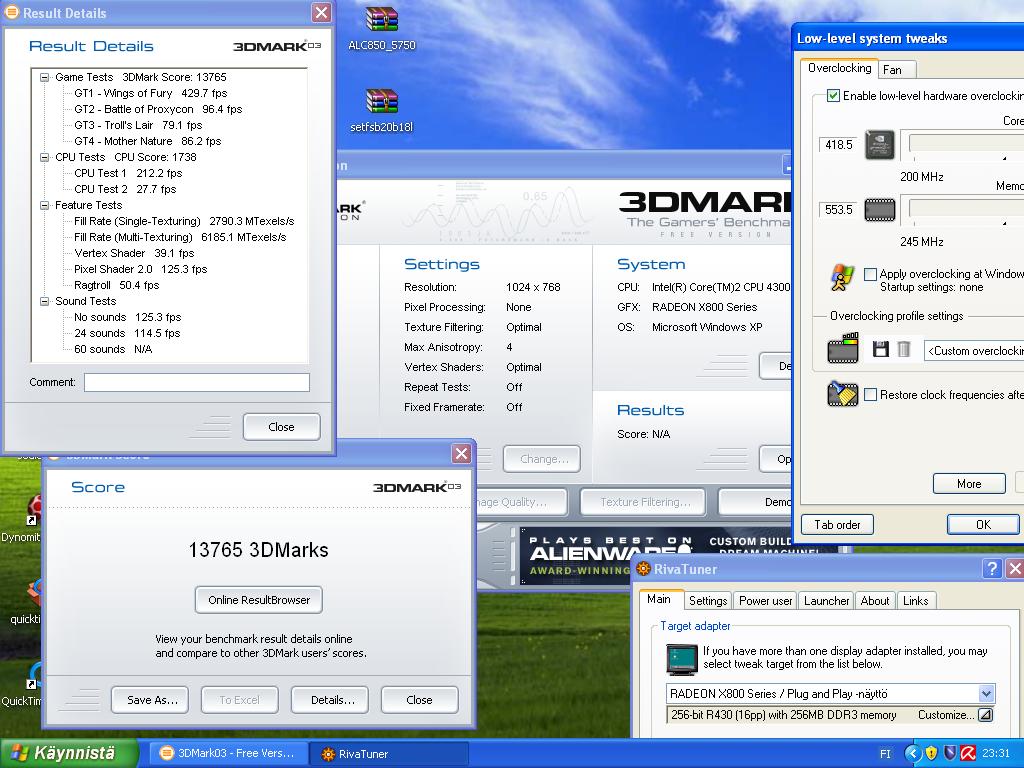Viewport: 1024px width, 768px height.
Task: Click Online ResultBrowser button
Action: [259, 600]
